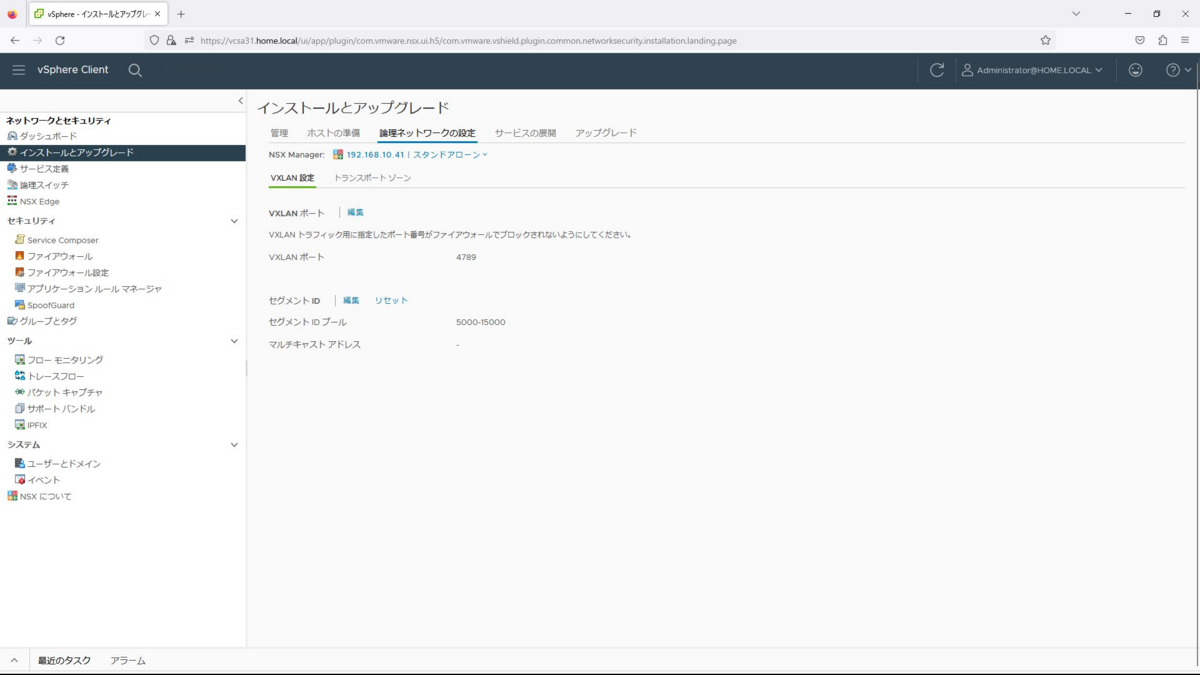Switch to the ホストの準備 tab
The width and height of the screenshot is (1200, 675).
coord(334,133)
